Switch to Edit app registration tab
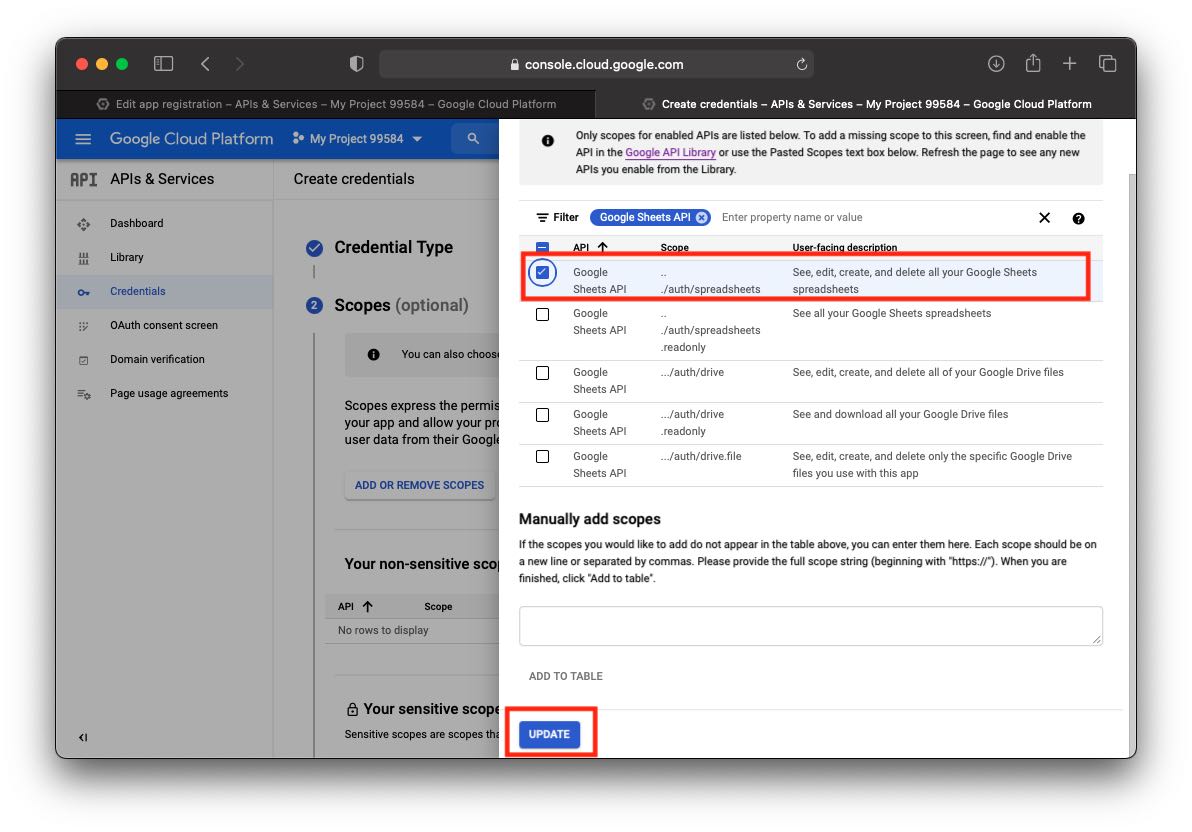 pyautogui.click(x=326, y=104)
